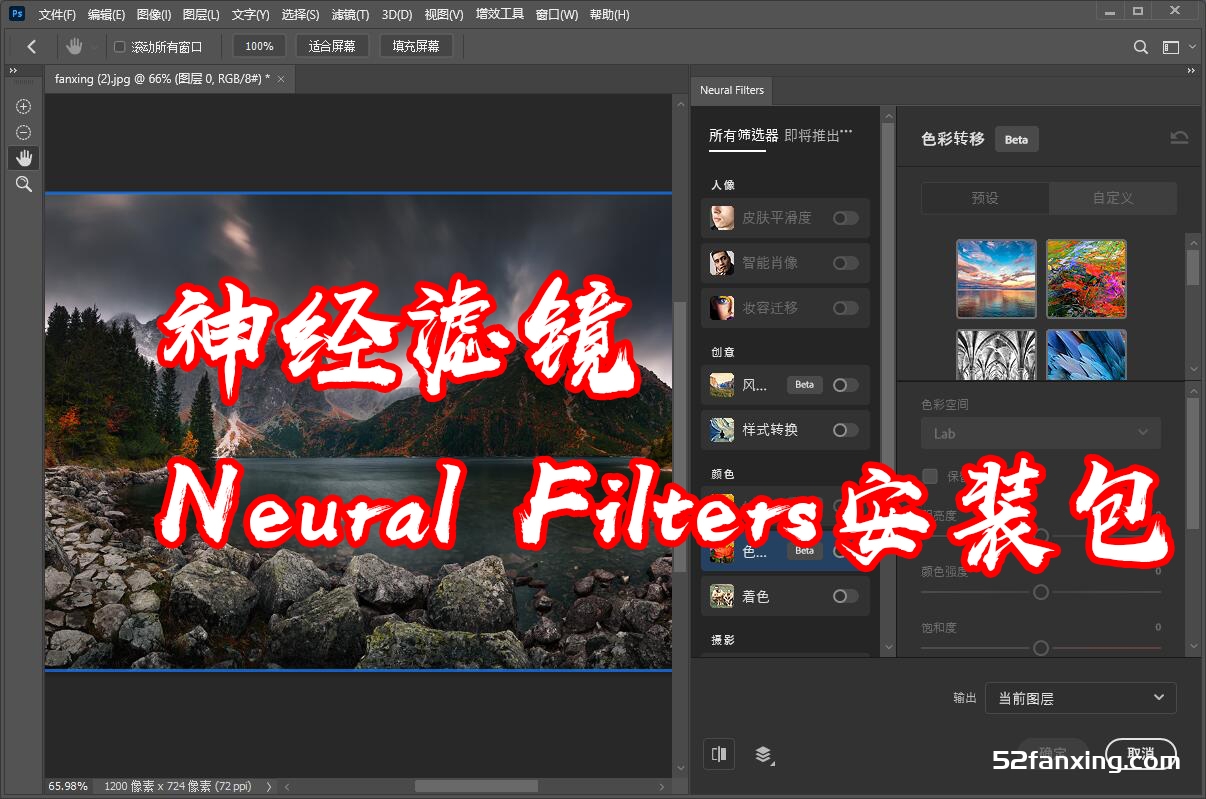Expand toolbar with double-arrow at top left
The height and width of the screenshot is (799, 1206).
pos(13,71)
